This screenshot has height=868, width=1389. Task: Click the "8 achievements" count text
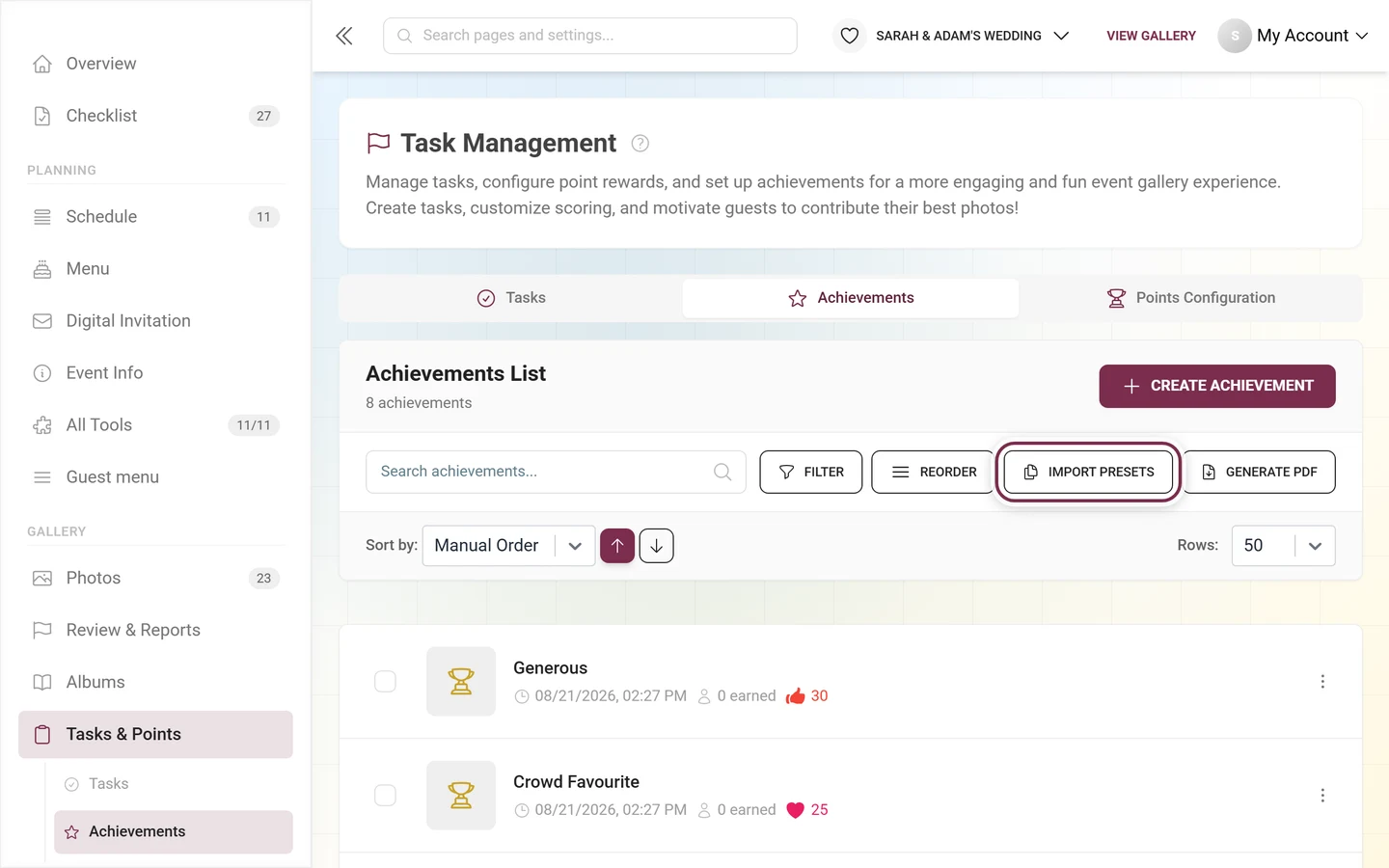click(419, 403)
